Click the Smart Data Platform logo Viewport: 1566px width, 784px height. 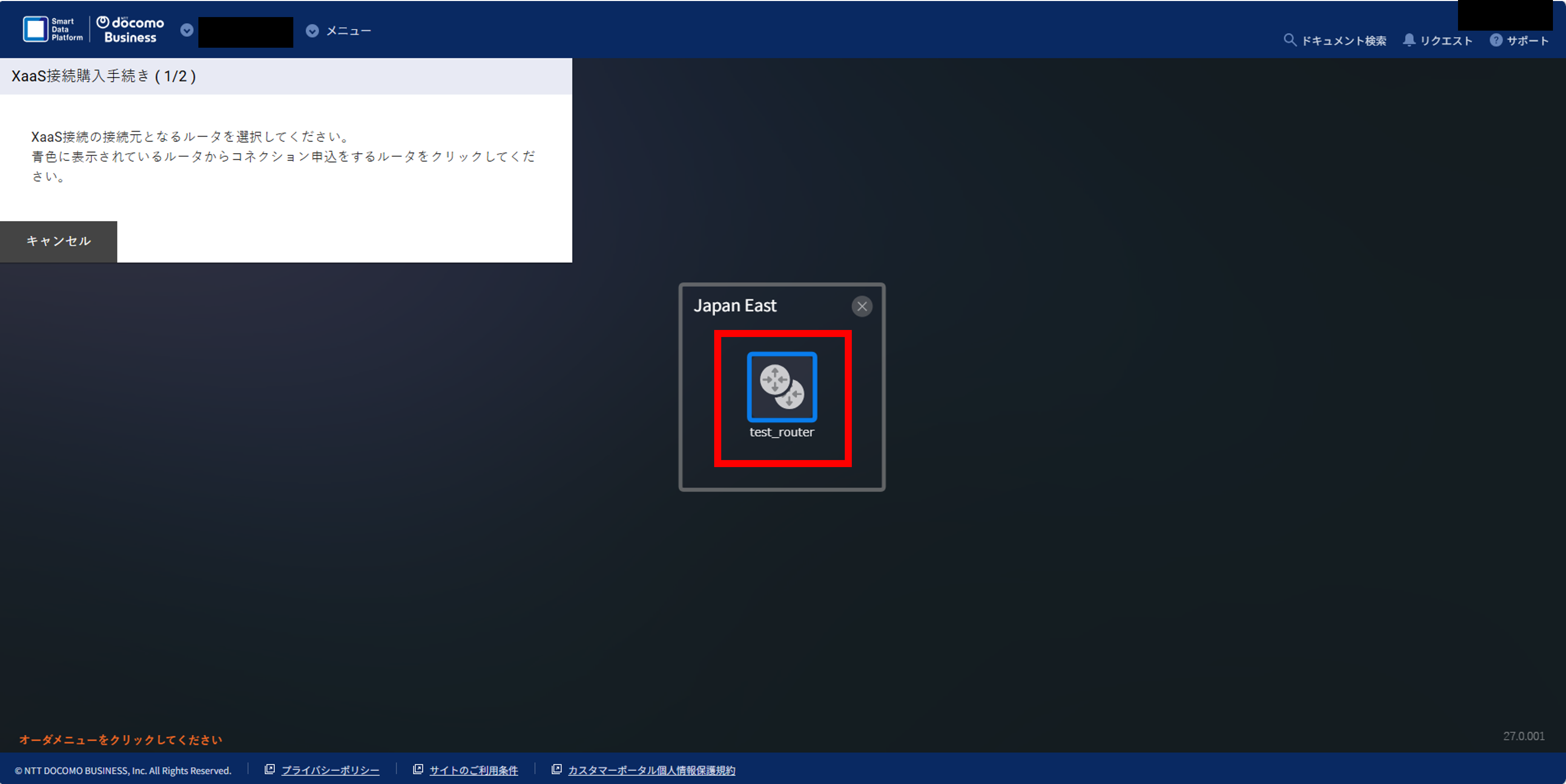(53, 29)
